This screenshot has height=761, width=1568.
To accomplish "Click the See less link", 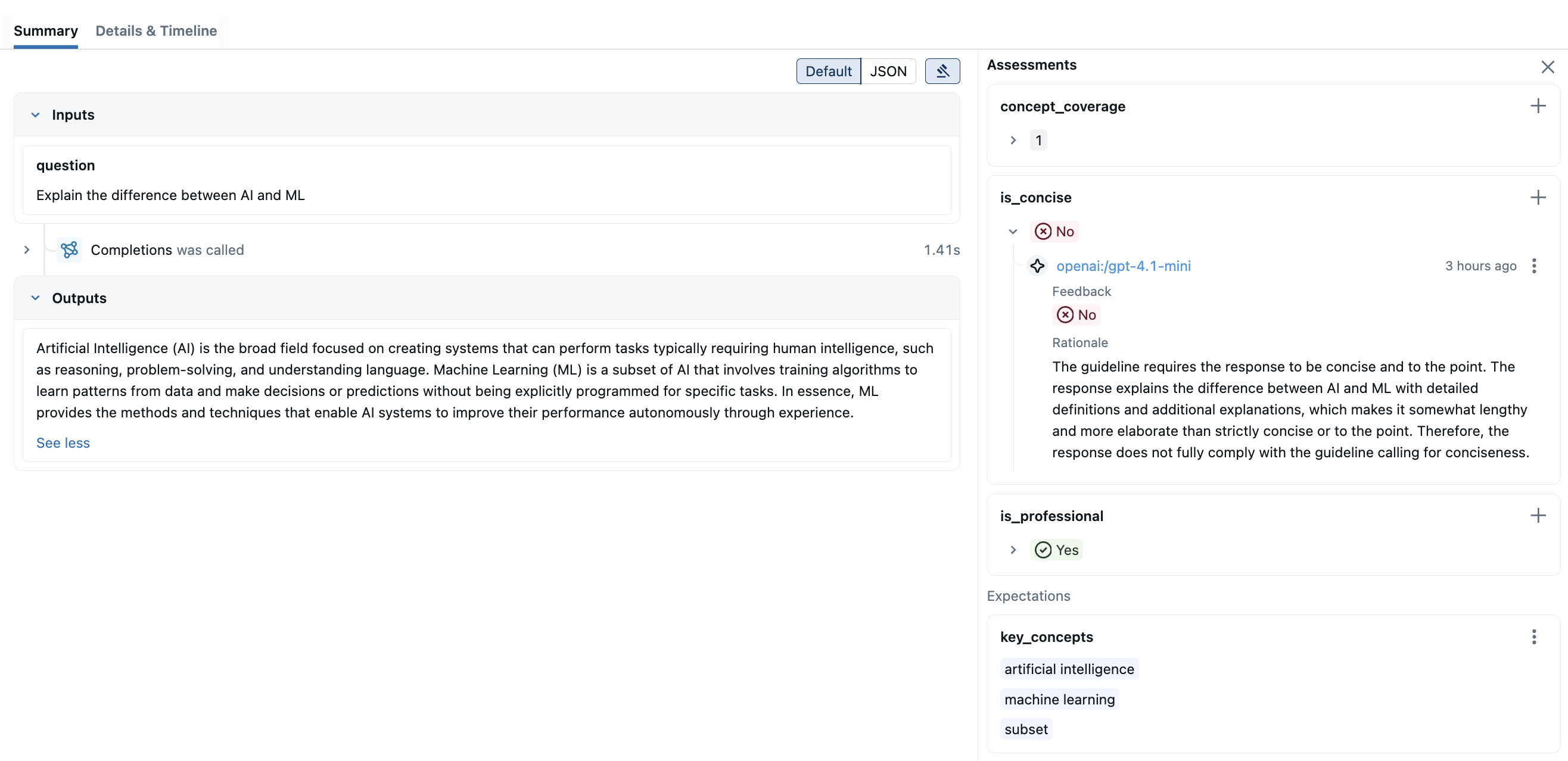I will click(63, 443).
